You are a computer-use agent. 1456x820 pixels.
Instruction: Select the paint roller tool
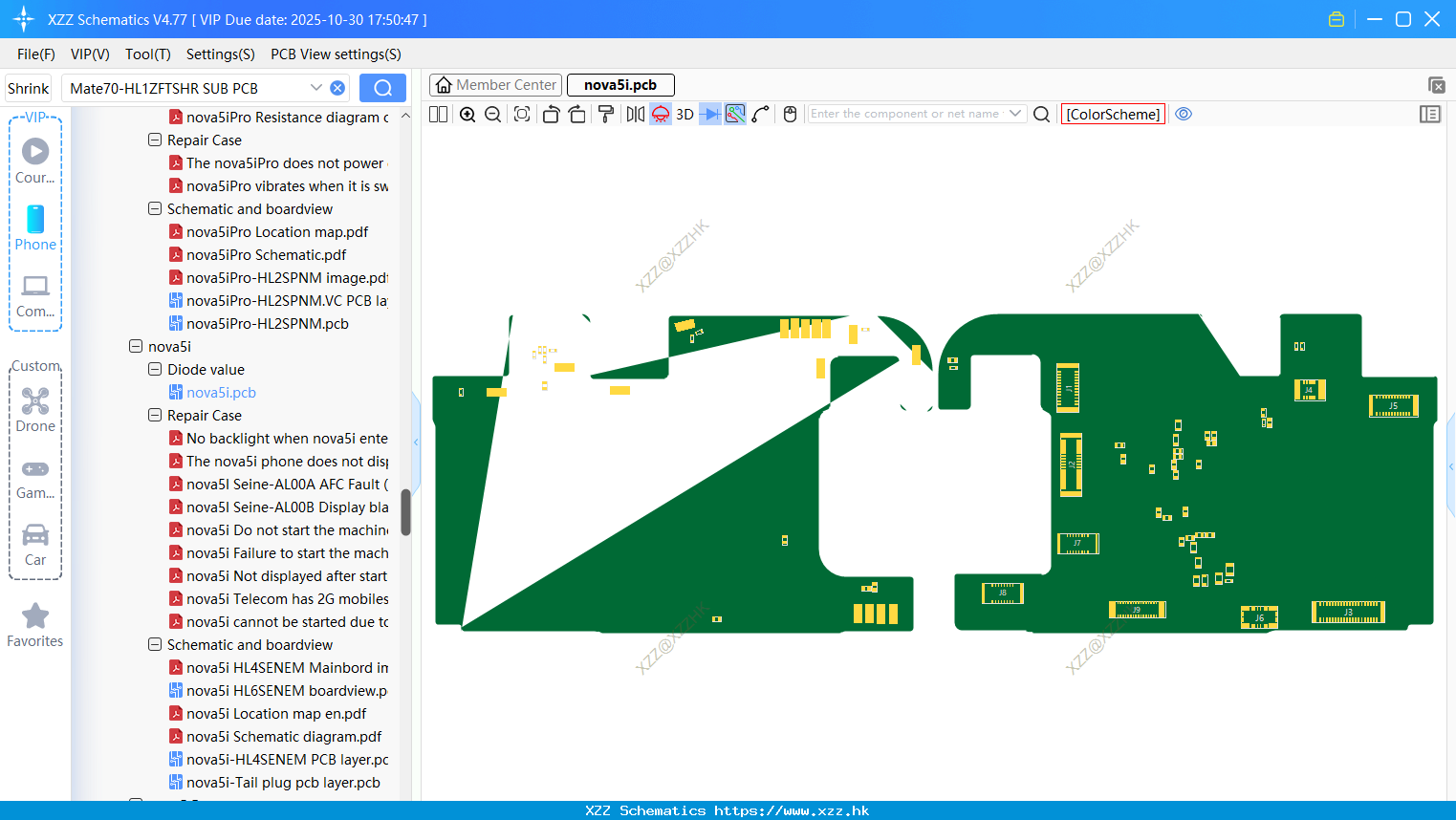click(x=606, y=114)
